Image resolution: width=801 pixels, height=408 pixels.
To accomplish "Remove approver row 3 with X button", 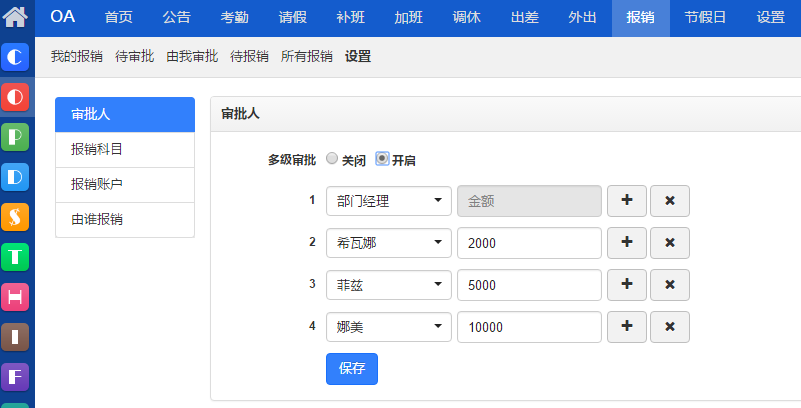I will click(x=670, y=284).
